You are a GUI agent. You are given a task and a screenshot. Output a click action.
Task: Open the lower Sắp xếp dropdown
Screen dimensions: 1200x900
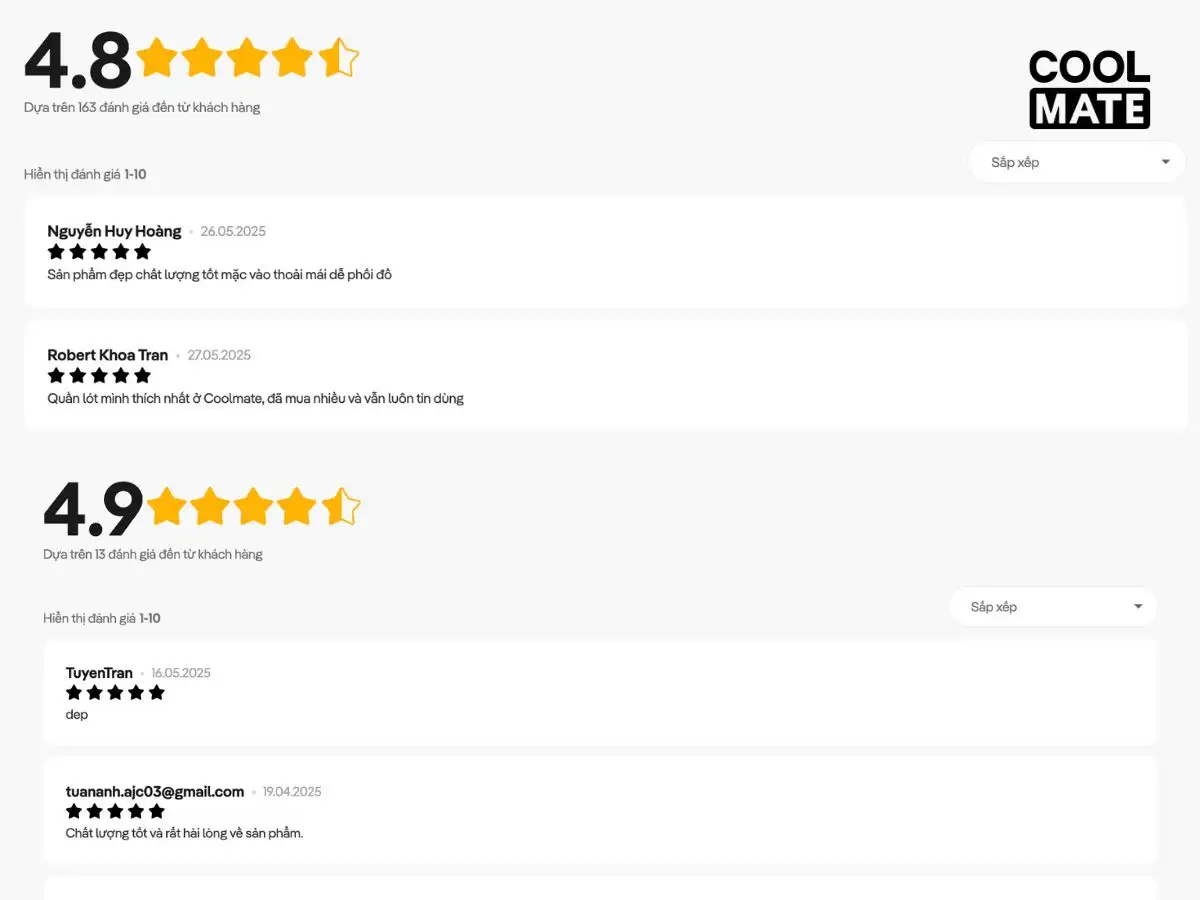point(1053,607)
